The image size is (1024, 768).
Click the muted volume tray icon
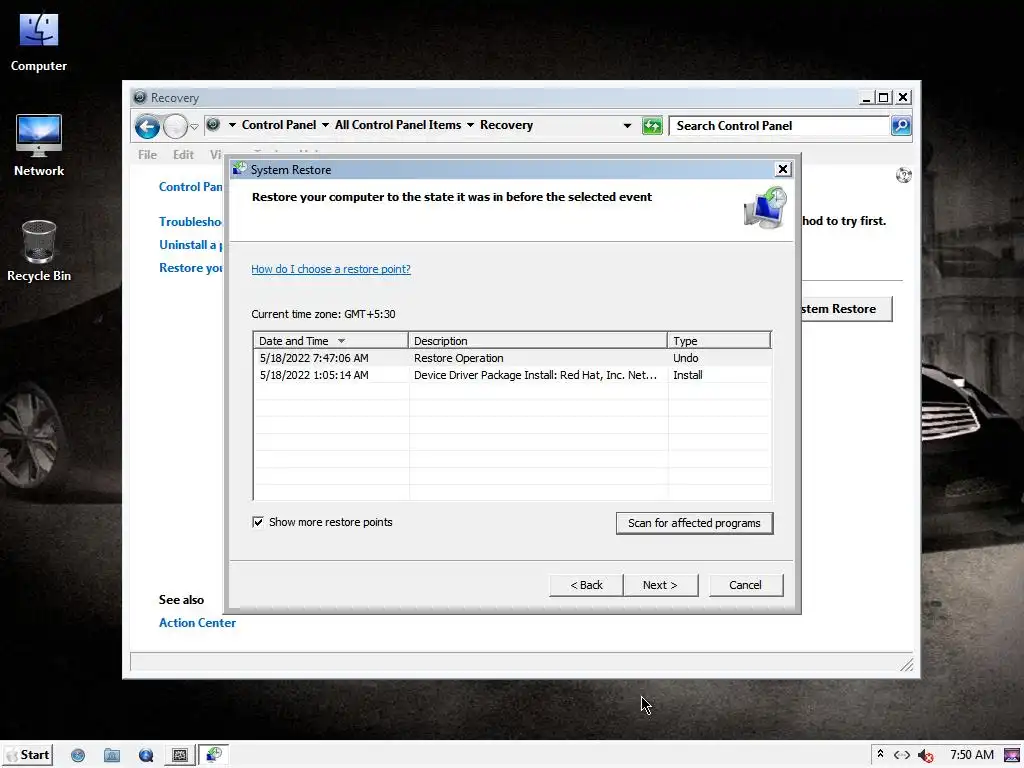coord(925,756)
